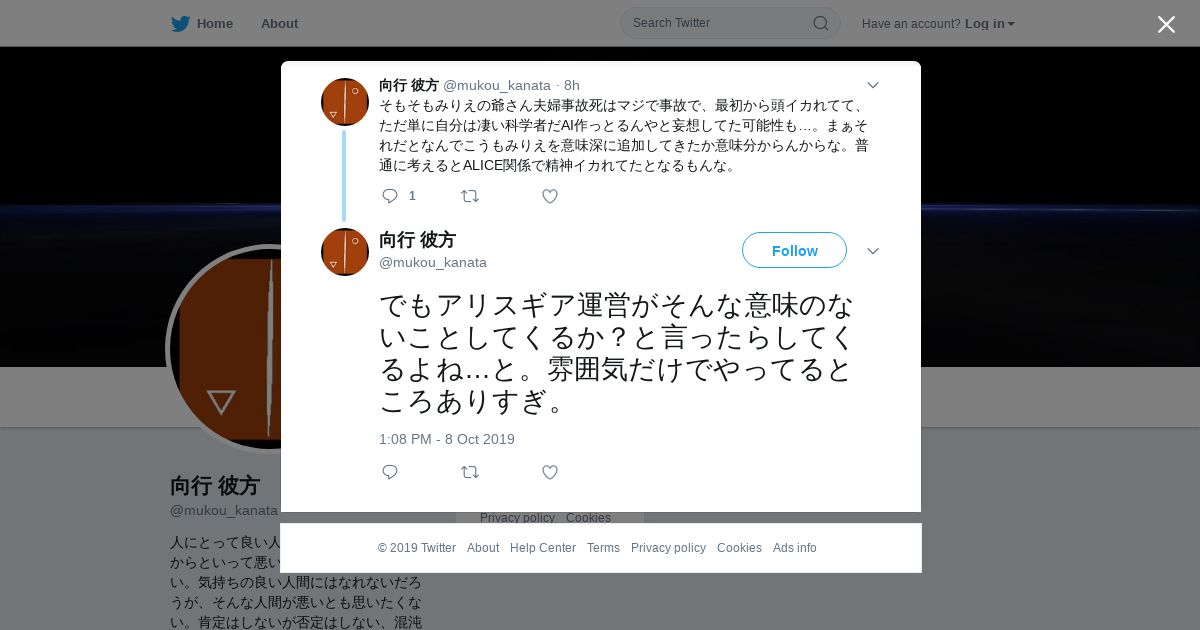
Task: Close the tweet overlay with the X
Action: (x=1166, y=24)
